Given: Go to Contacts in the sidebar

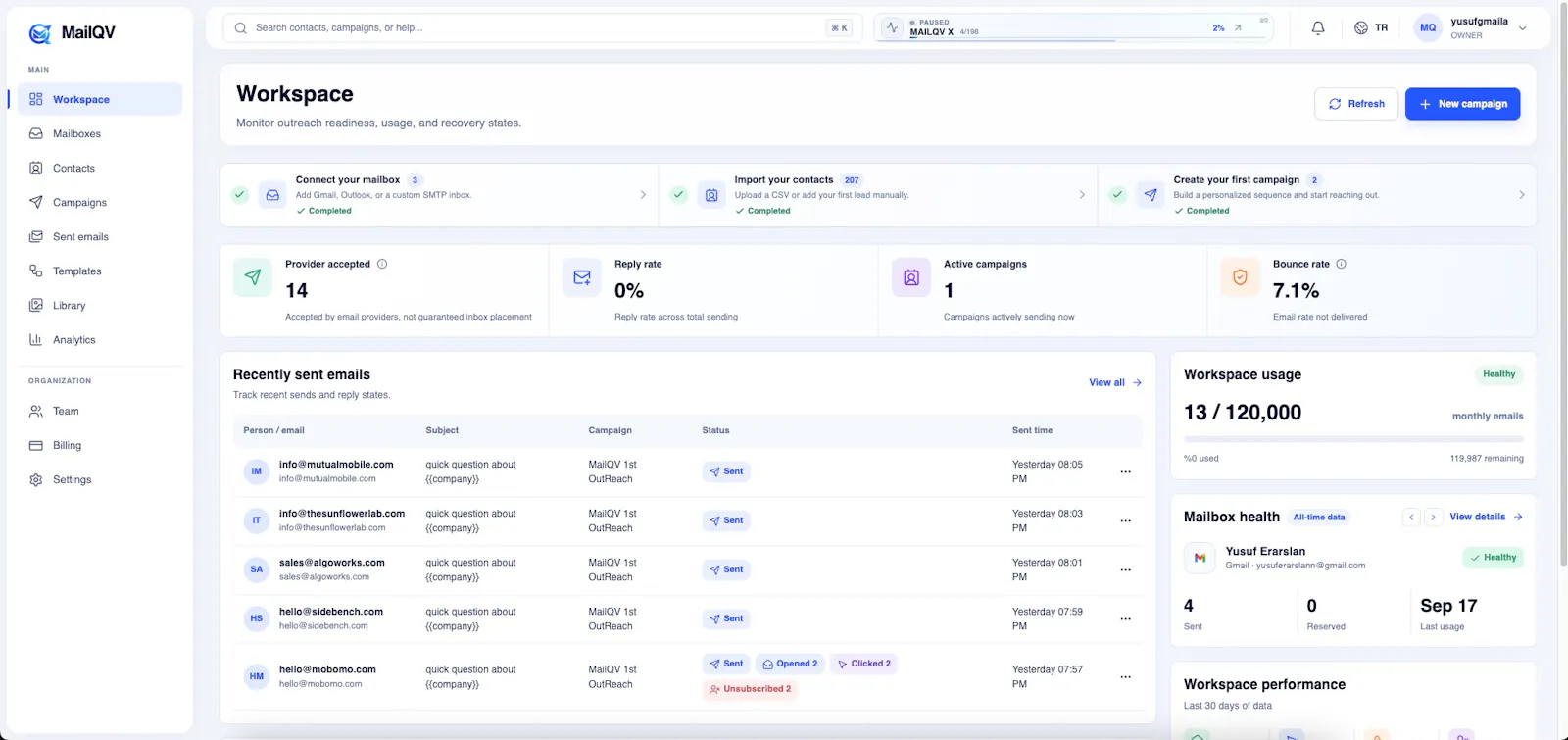Looking at the screenshot, I should (x=99, y=168).
